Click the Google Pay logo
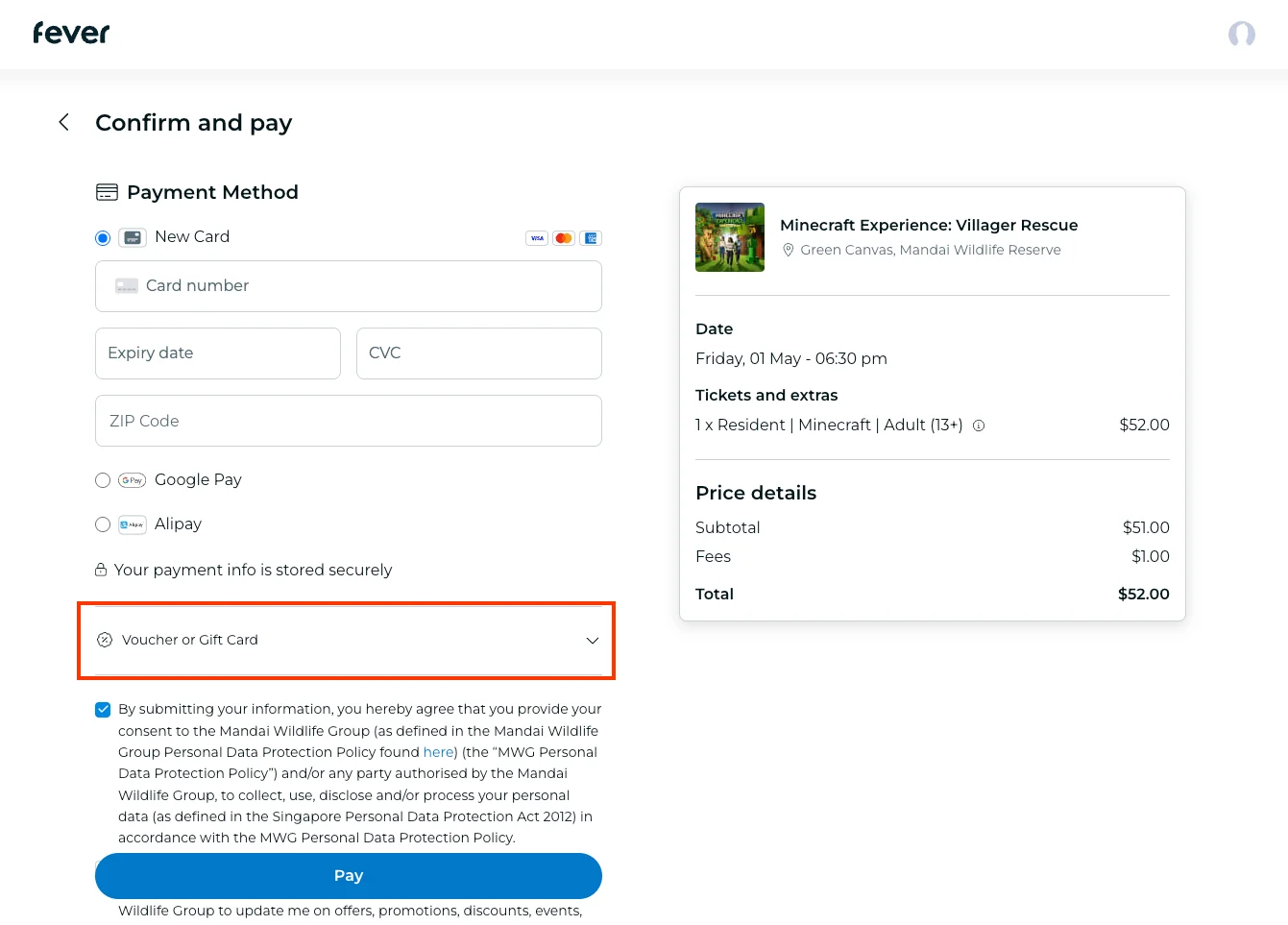 click(133, 480)
